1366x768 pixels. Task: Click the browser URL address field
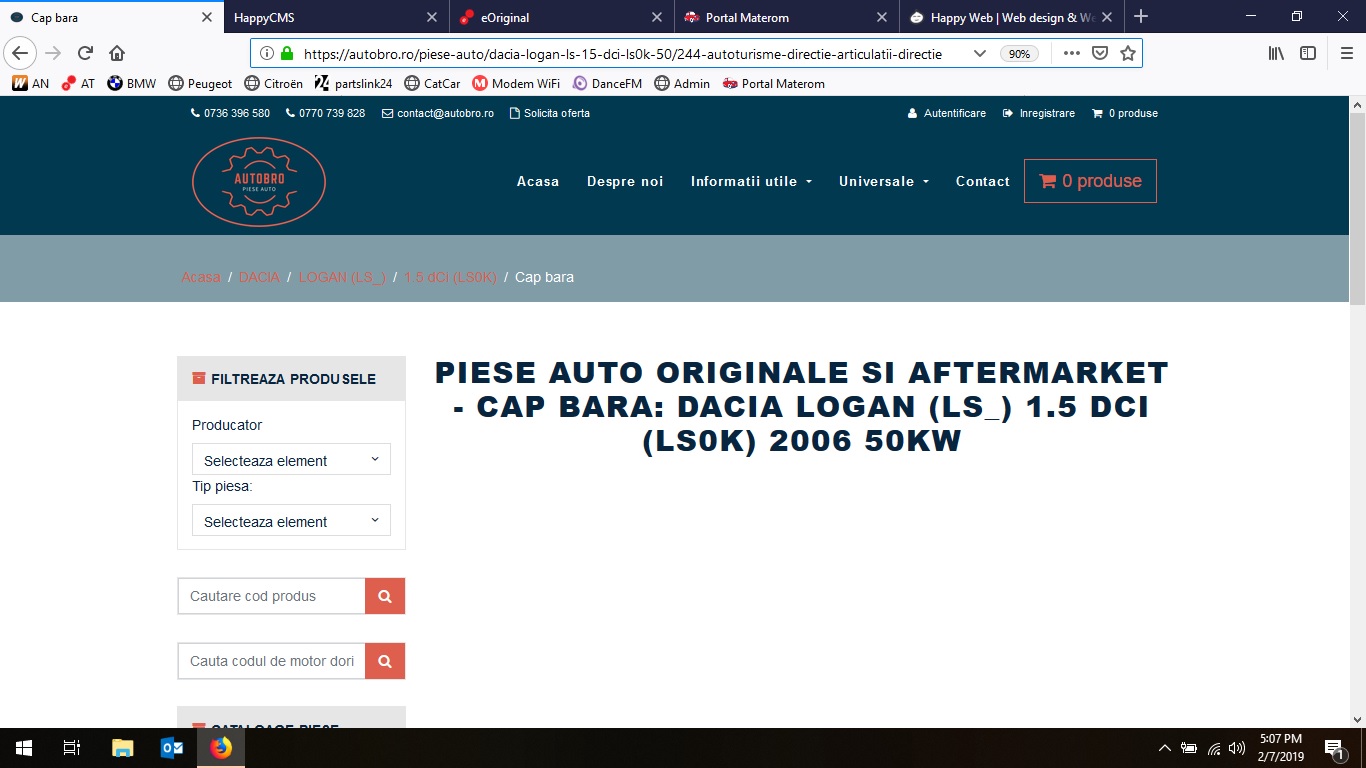tap(622, 54)
